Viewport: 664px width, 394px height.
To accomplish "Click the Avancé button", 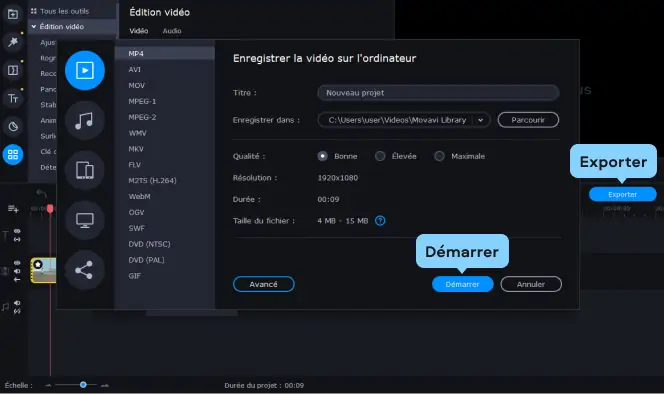I will [x=263, y=284].
